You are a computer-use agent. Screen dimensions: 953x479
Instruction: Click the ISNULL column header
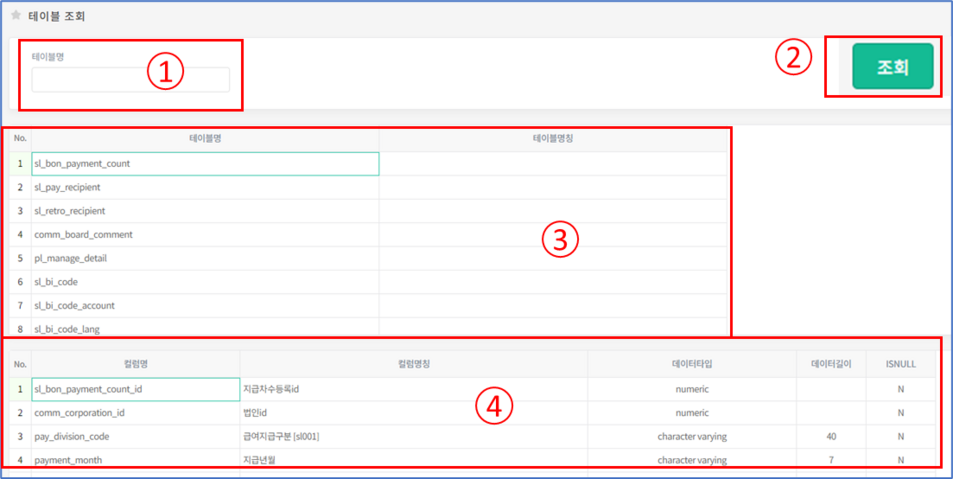[x=900, y=364]
